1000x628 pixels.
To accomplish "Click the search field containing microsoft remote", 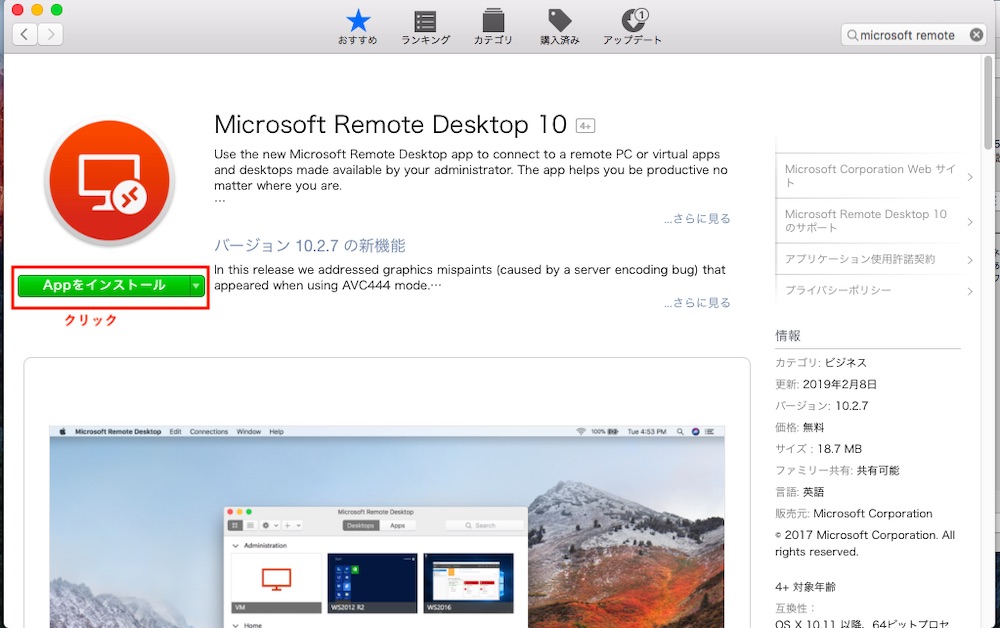I will (x=913, y=35).
